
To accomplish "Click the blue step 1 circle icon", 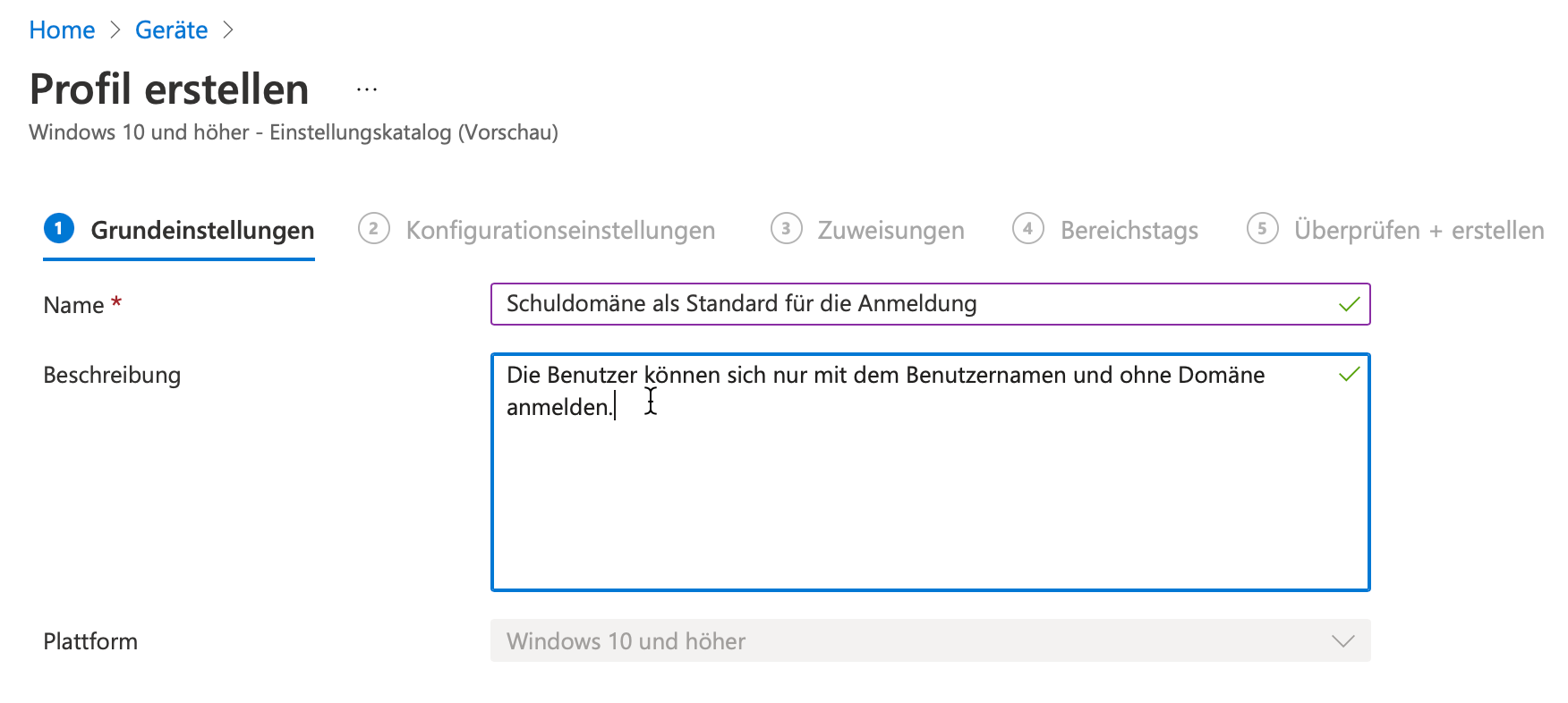I will coord(58,229).
